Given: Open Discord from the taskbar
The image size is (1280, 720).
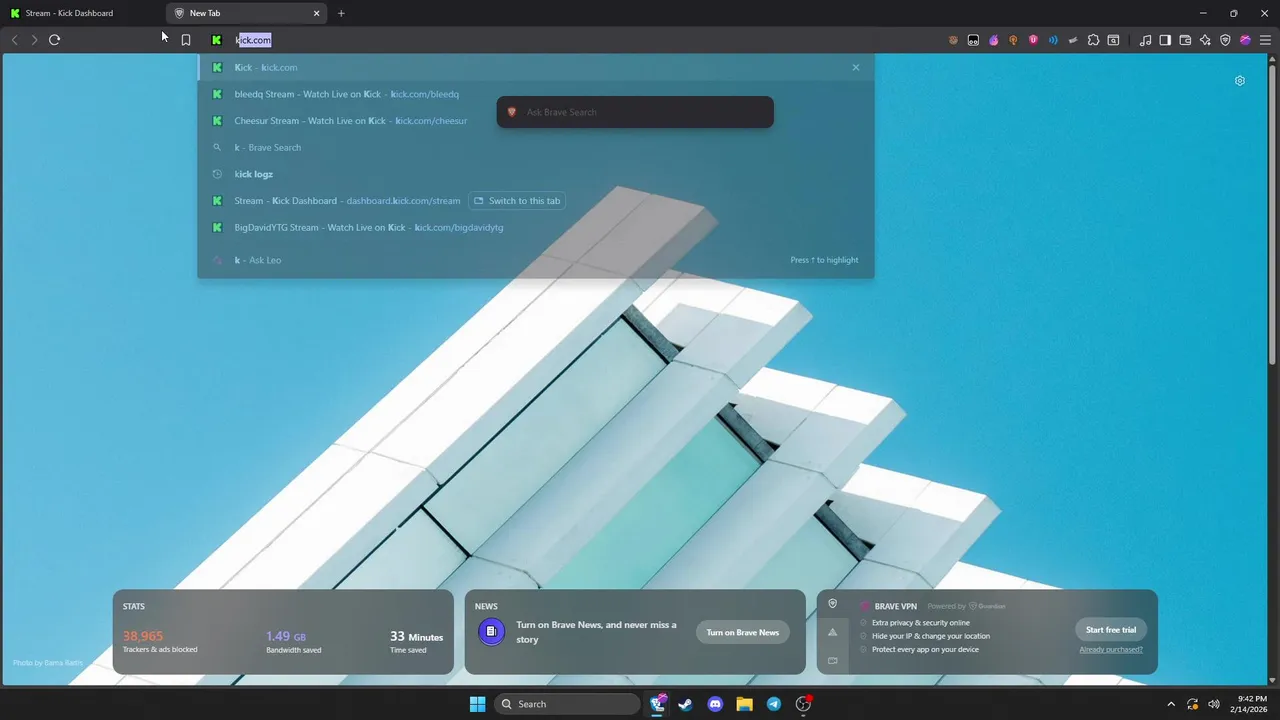Looking at the screenshot, I should tap(715, 704).
